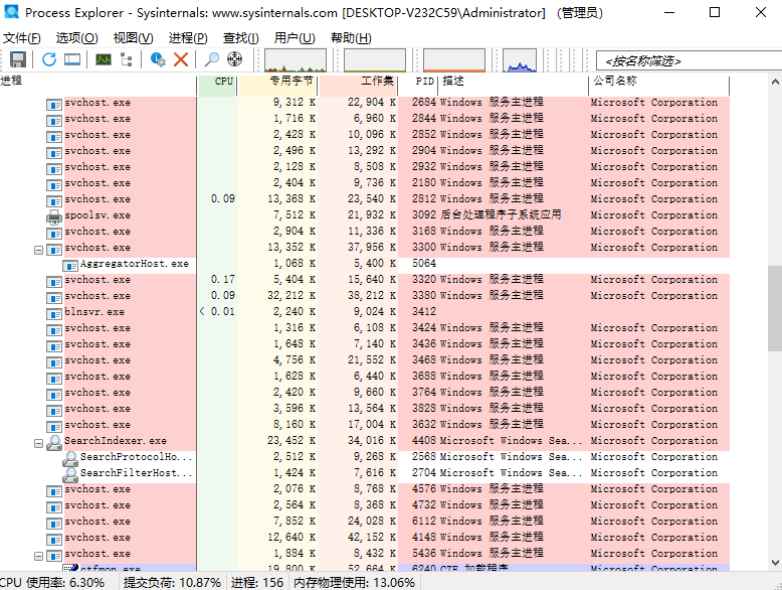The height and width of the screenshot is (590, 782).
Task: Select the spoolsv.exe process name
Action: click(x=97, y=215)
